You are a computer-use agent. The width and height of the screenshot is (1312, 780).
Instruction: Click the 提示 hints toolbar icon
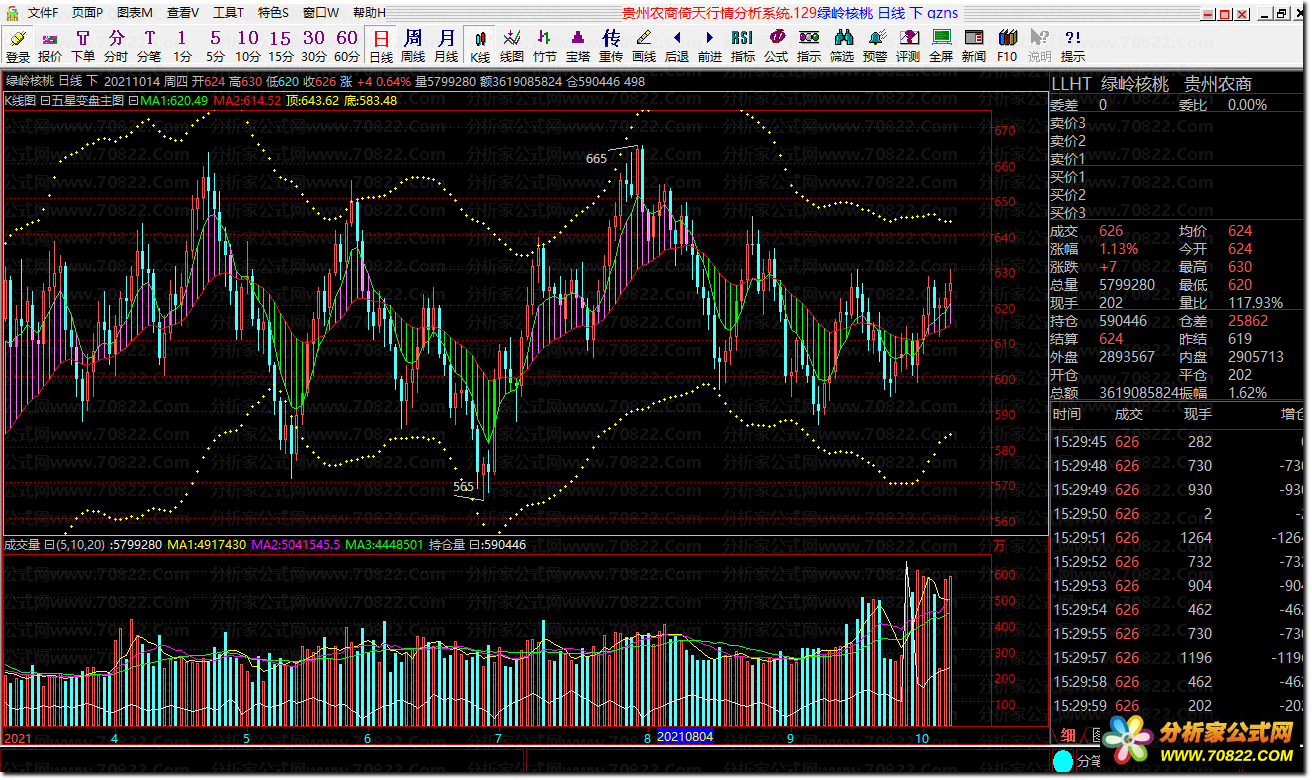pyautogui.click(x=1073, y=45)
